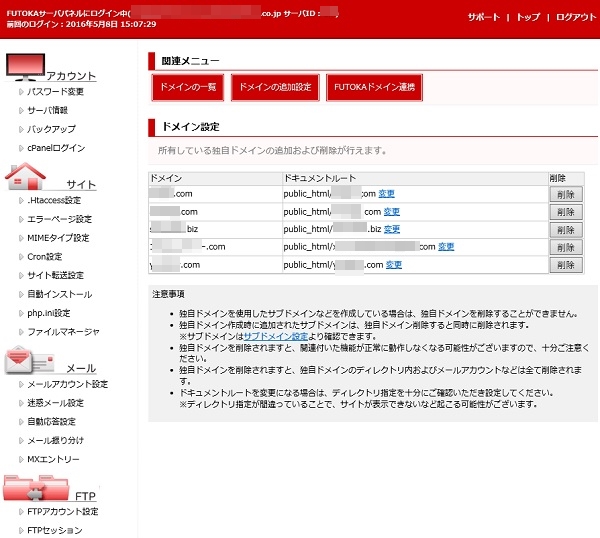This screenshot has height=538, width=600.
Task: Open .Htaccess設定 page
Action: 54,201
